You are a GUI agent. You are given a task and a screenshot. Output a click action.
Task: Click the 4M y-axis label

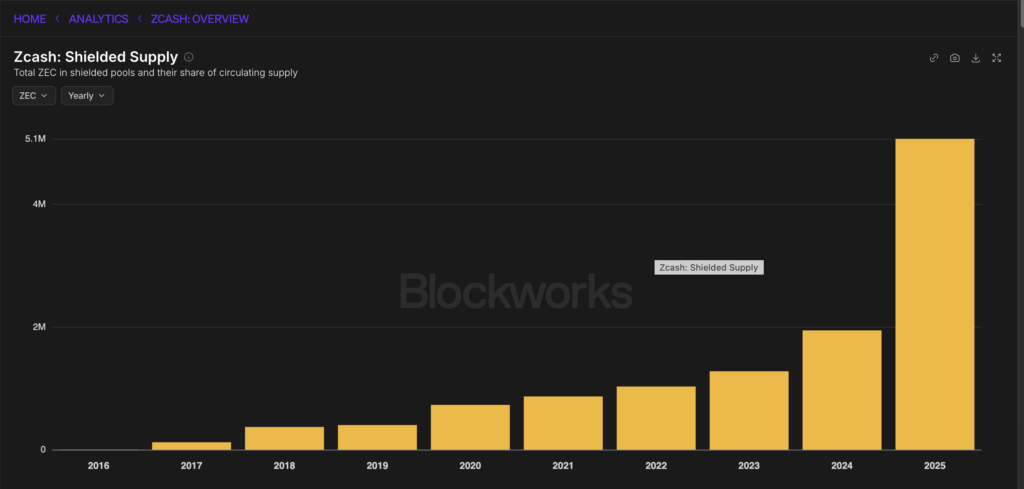tap(39, 204)
